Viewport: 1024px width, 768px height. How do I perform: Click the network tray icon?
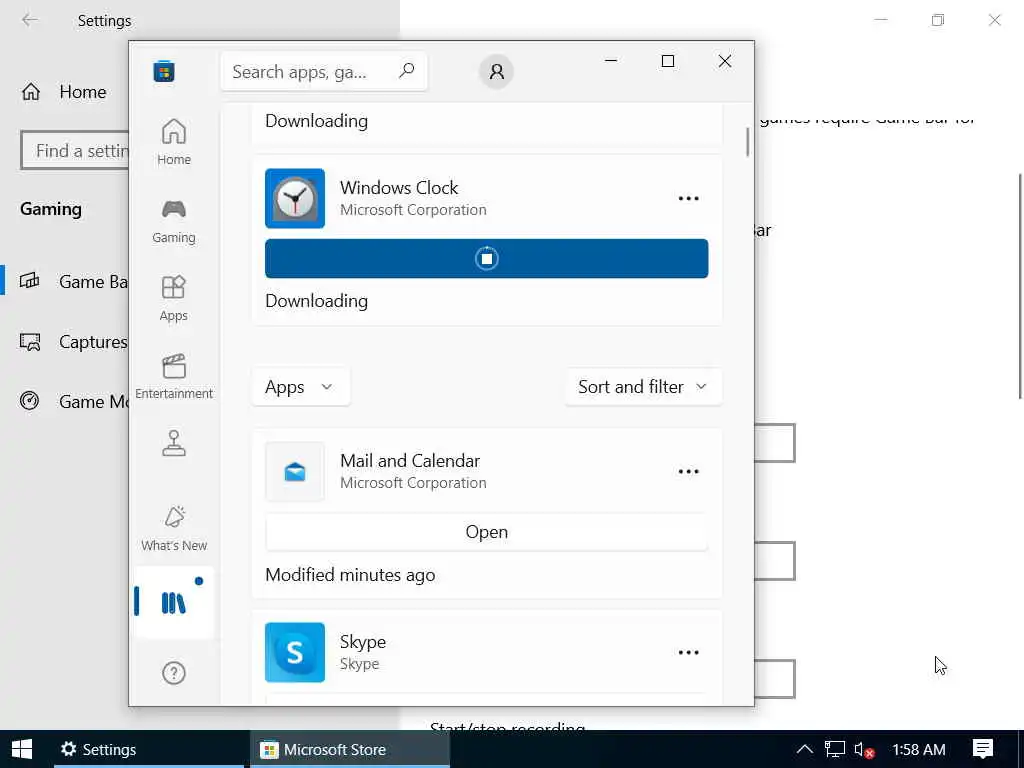pyautogui.click(x=835, y=749)
